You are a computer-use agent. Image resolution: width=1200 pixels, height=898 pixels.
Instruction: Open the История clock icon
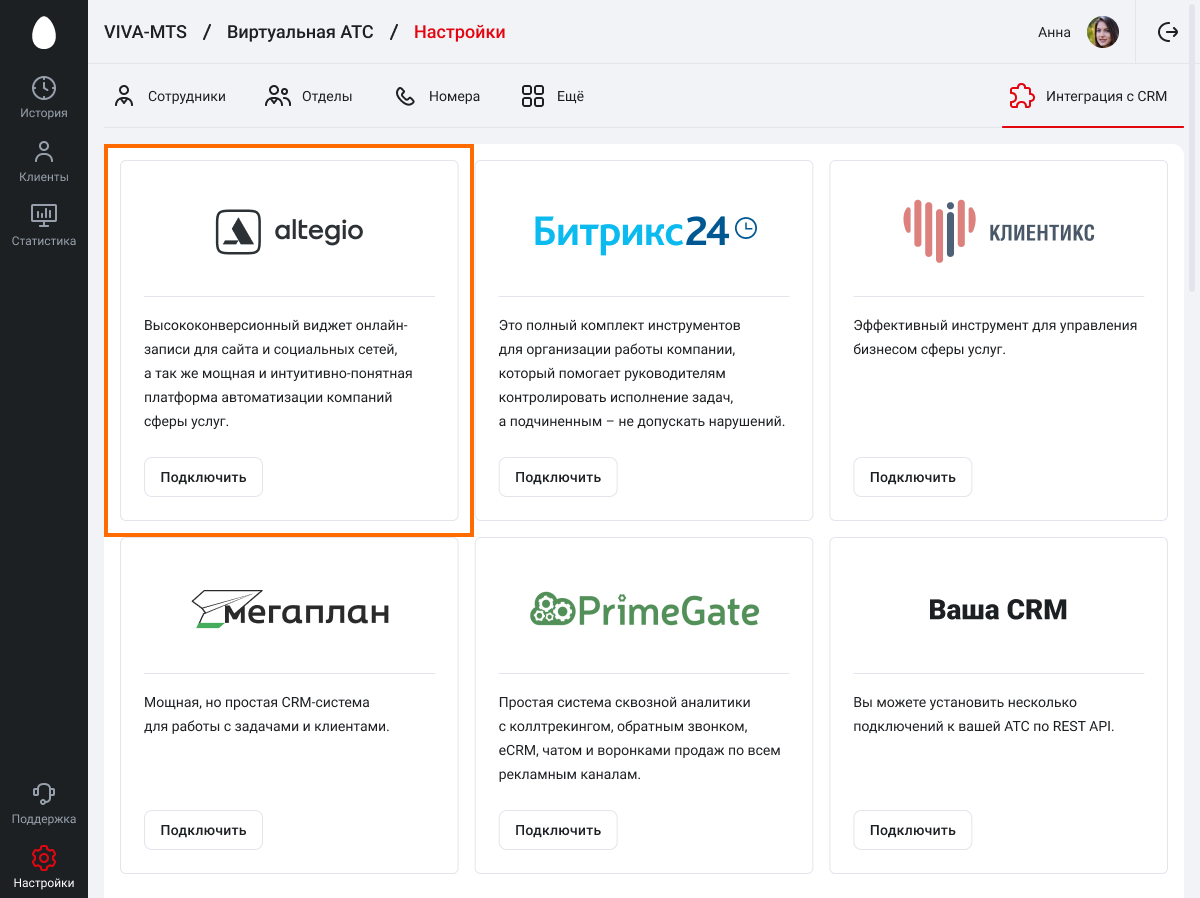tap(43, 88)
